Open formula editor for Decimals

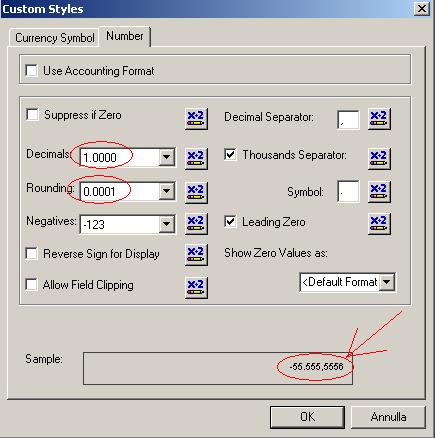pos(196,158)
